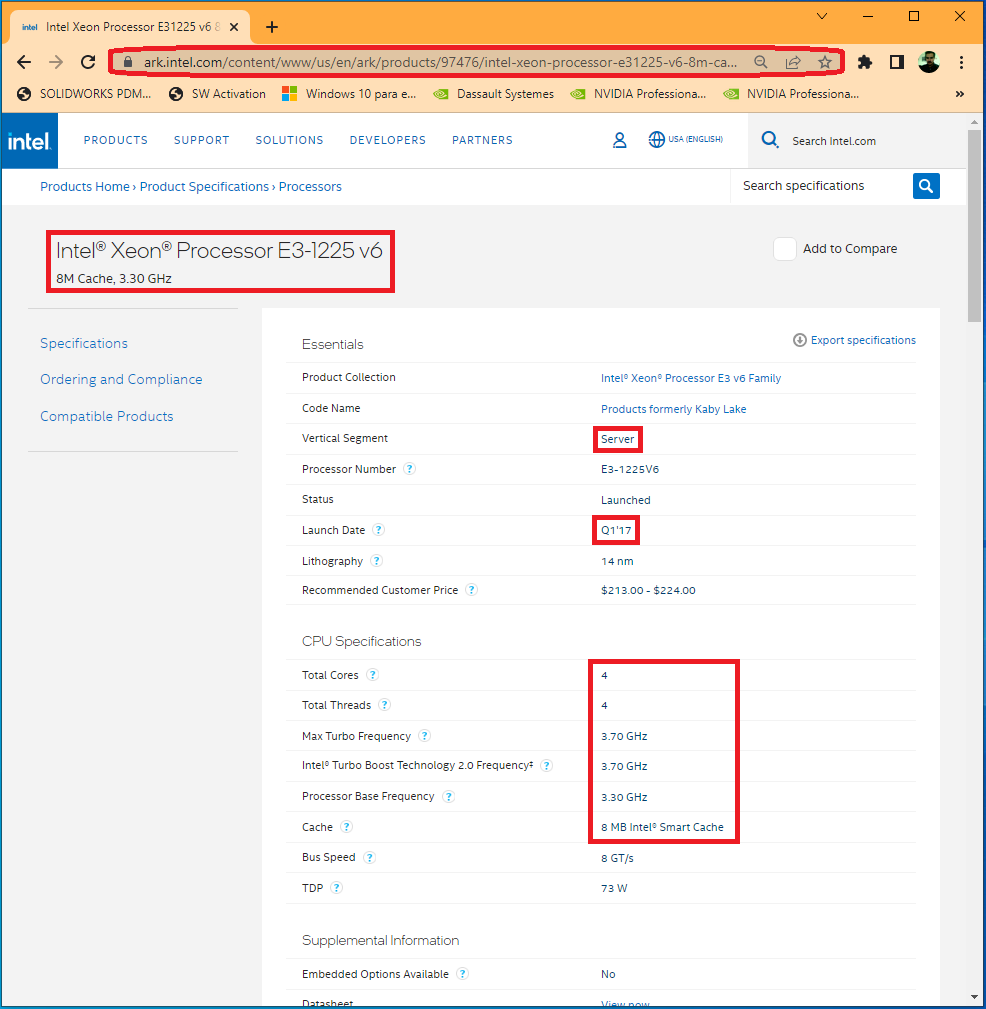Click the help icon beside Cache
This screenshot has width=986, height=1009.
point(346,826)
